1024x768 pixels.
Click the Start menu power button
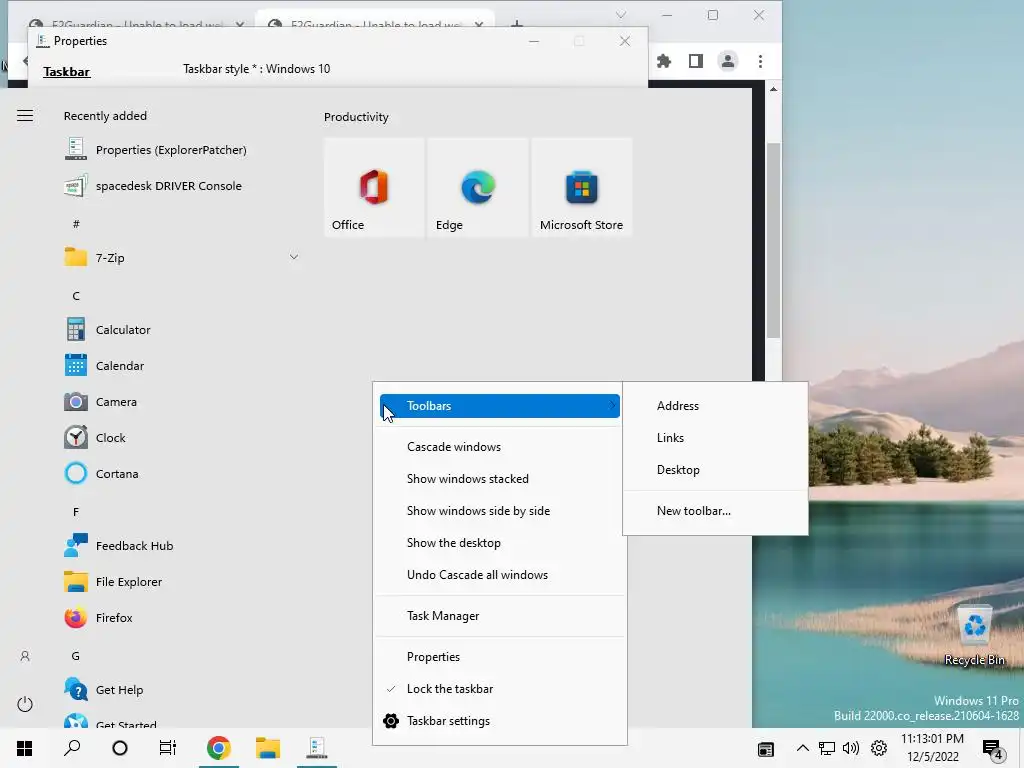click(25, 704)
